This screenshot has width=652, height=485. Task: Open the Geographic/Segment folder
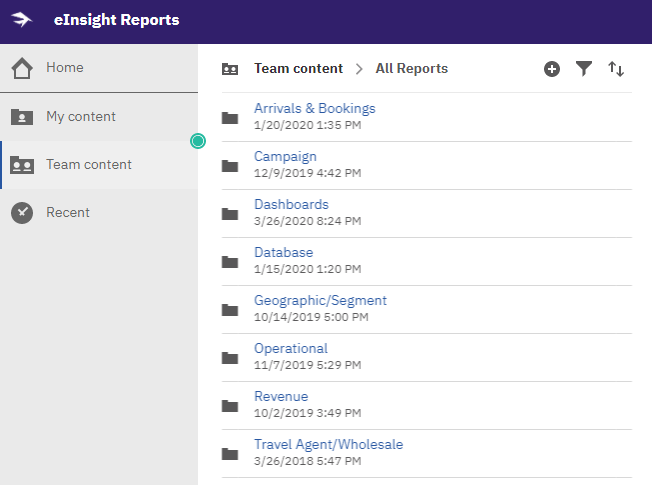click(x=320, y=300)
